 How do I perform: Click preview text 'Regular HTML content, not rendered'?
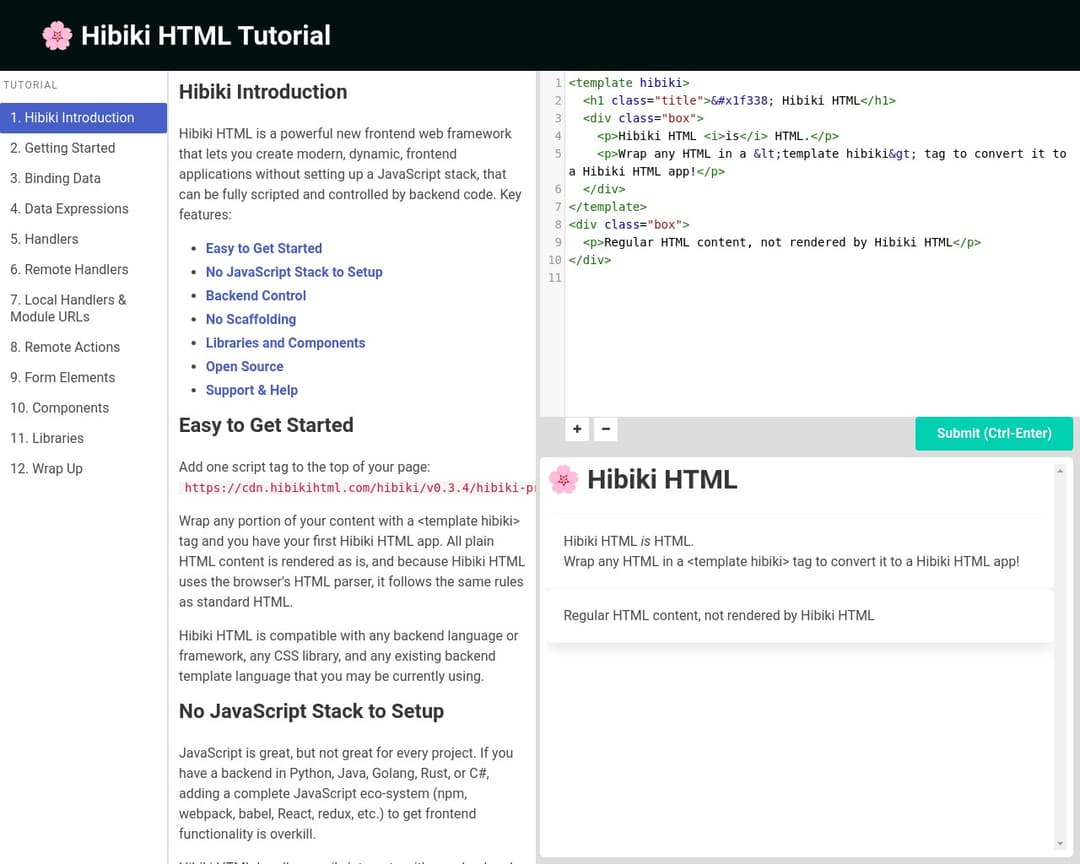click(718, 615)
